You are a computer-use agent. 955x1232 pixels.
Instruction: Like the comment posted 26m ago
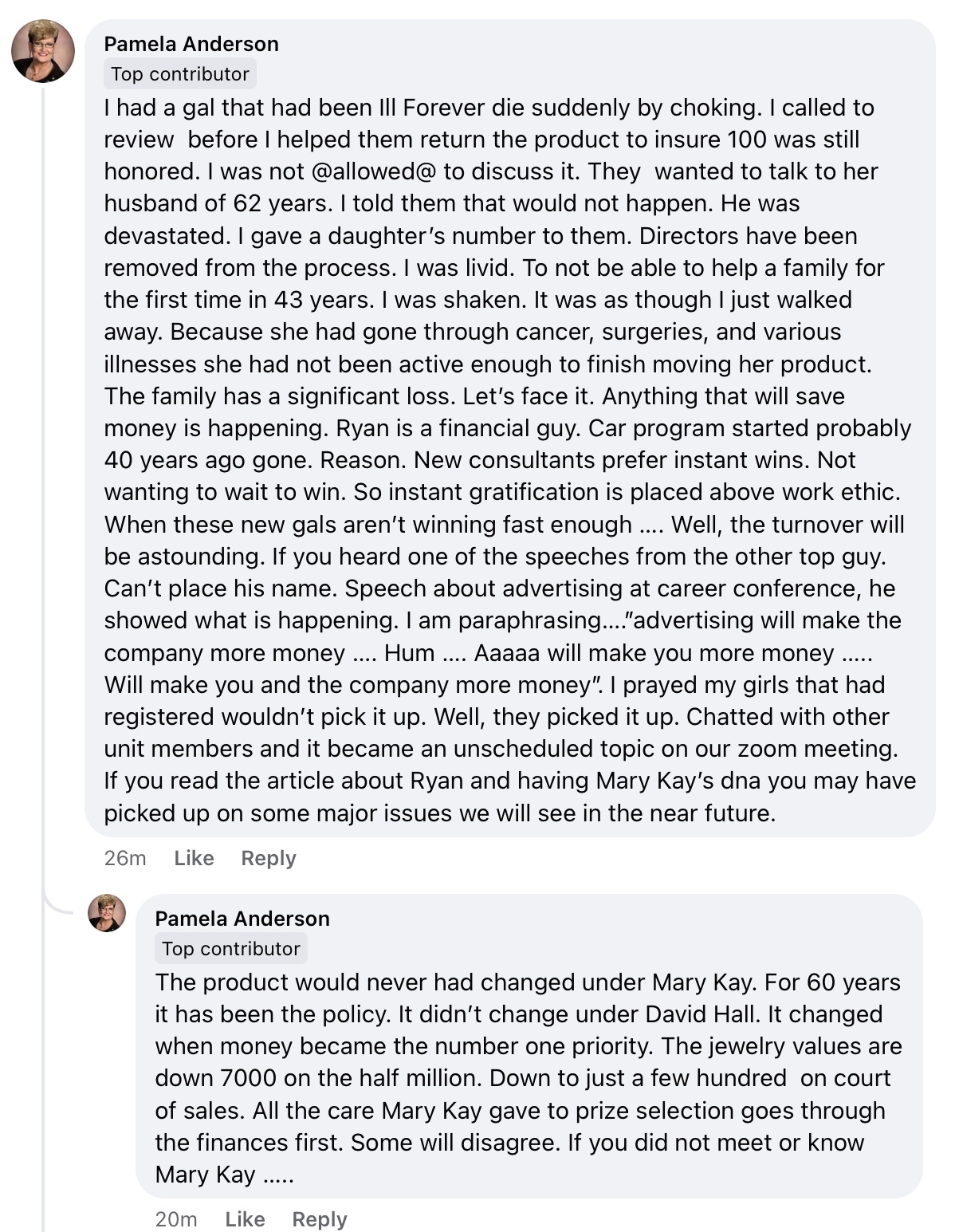[194, 858]
